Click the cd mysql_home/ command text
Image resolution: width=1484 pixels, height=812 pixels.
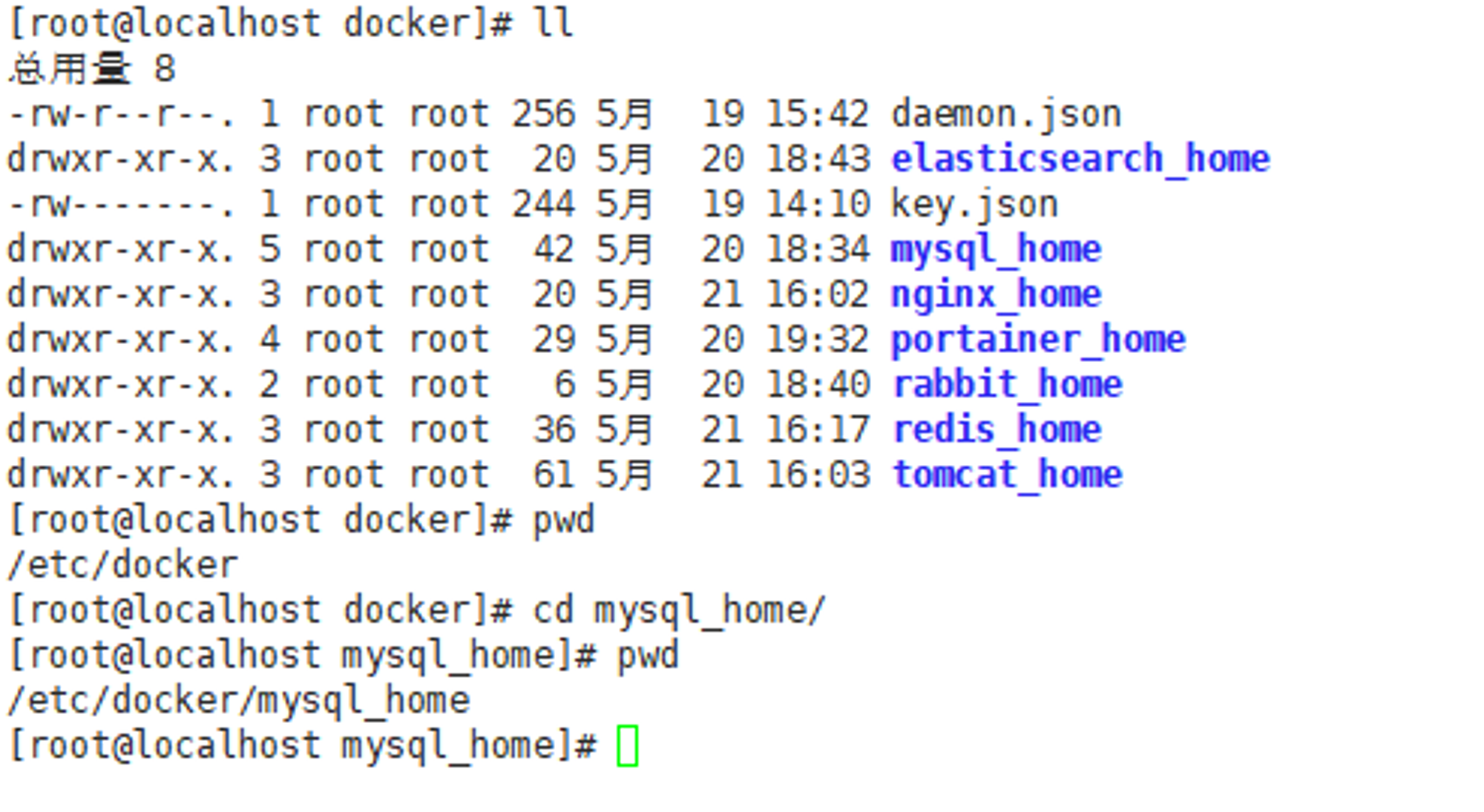pos(679,611)
